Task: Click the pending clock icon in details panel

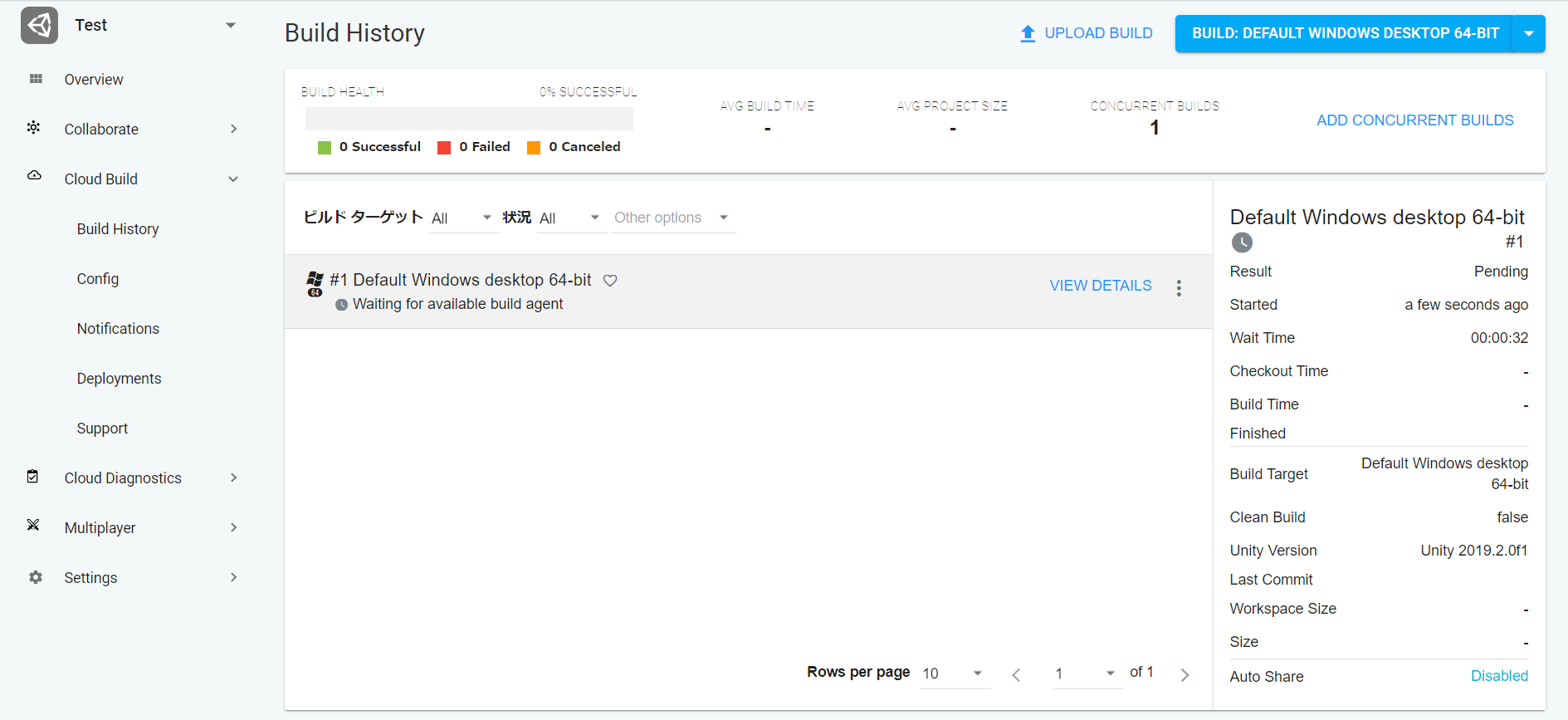Action: 1242,242
